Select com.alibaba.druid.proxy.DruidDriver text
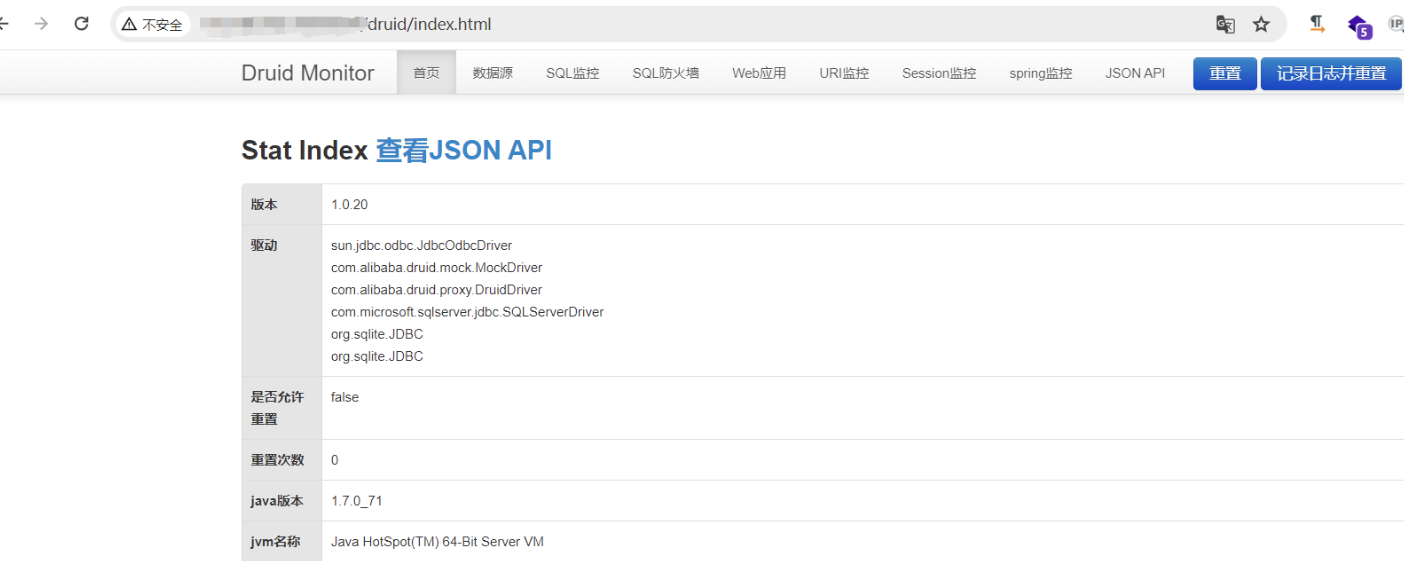 (x=436, y=290)
